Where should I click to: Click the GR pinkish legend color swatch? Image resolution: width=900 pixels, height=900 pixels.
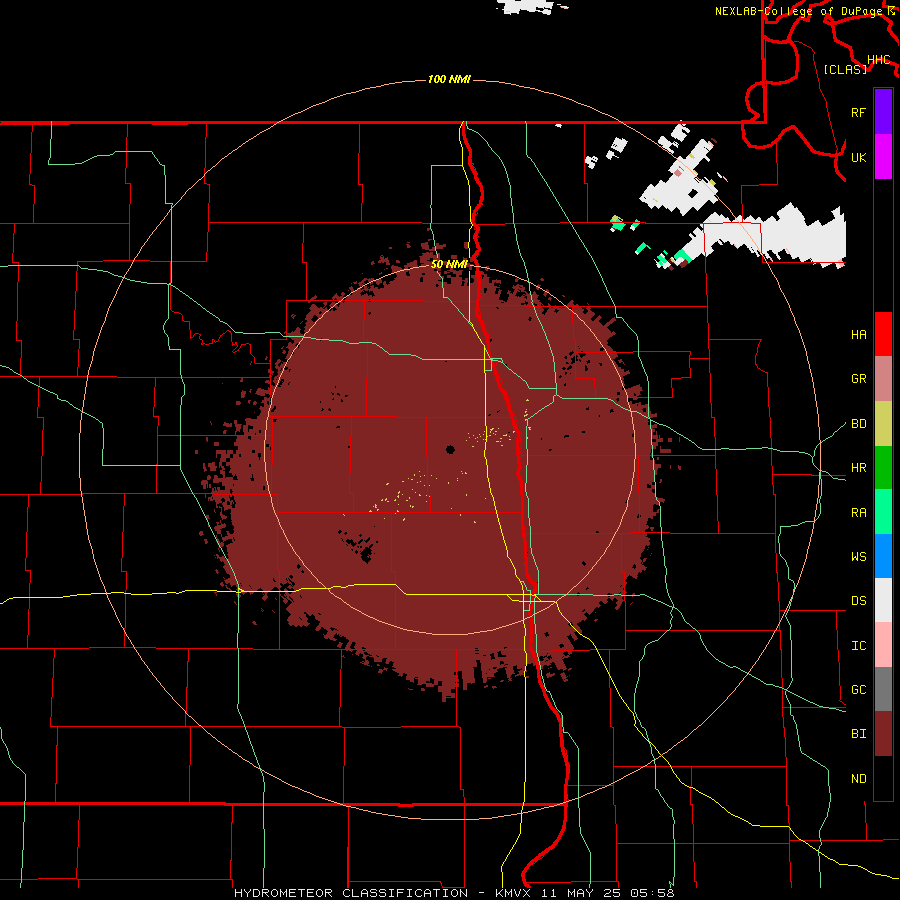pyautogui.click(x=883, y=379)
